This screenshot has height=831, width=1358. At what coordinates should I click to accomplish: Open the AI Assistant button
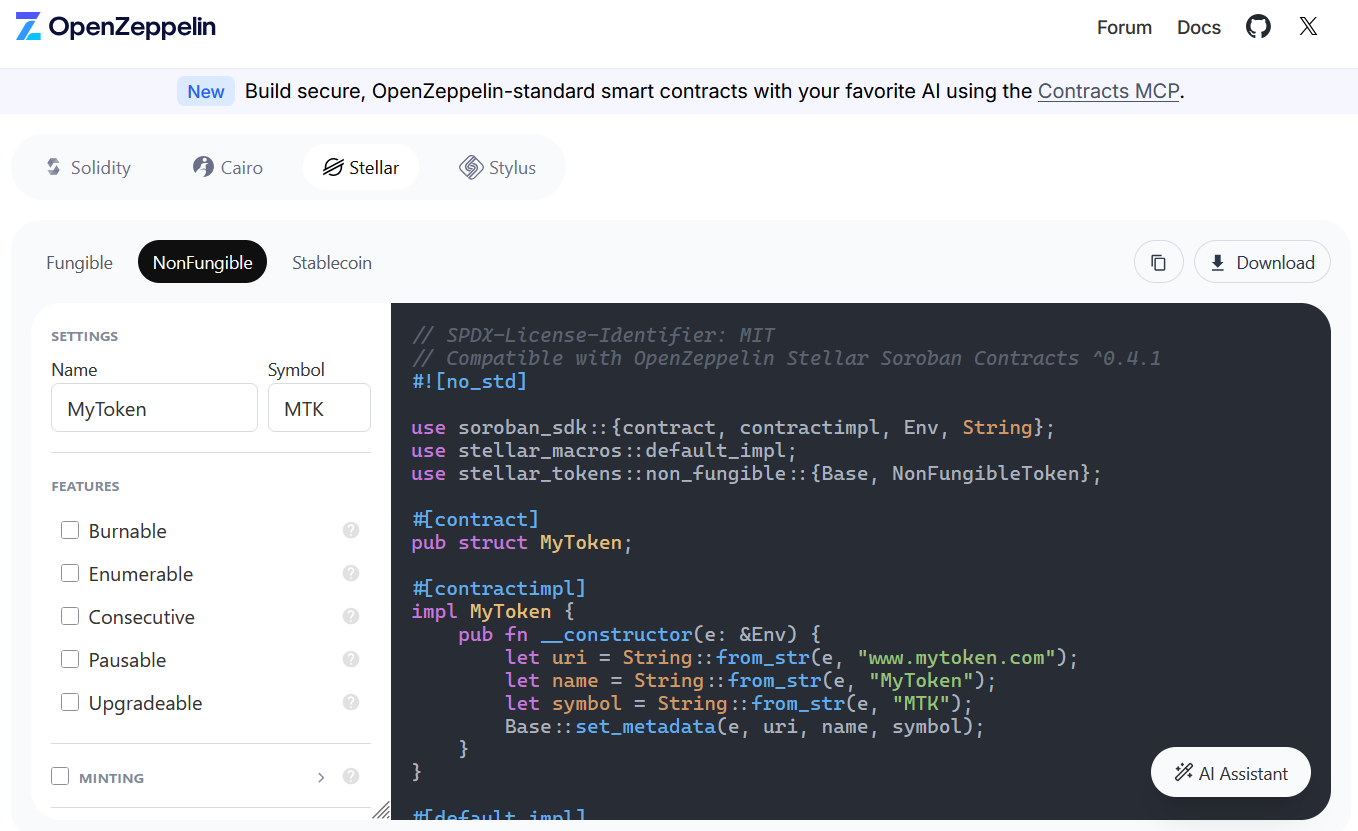[1231, 772]
